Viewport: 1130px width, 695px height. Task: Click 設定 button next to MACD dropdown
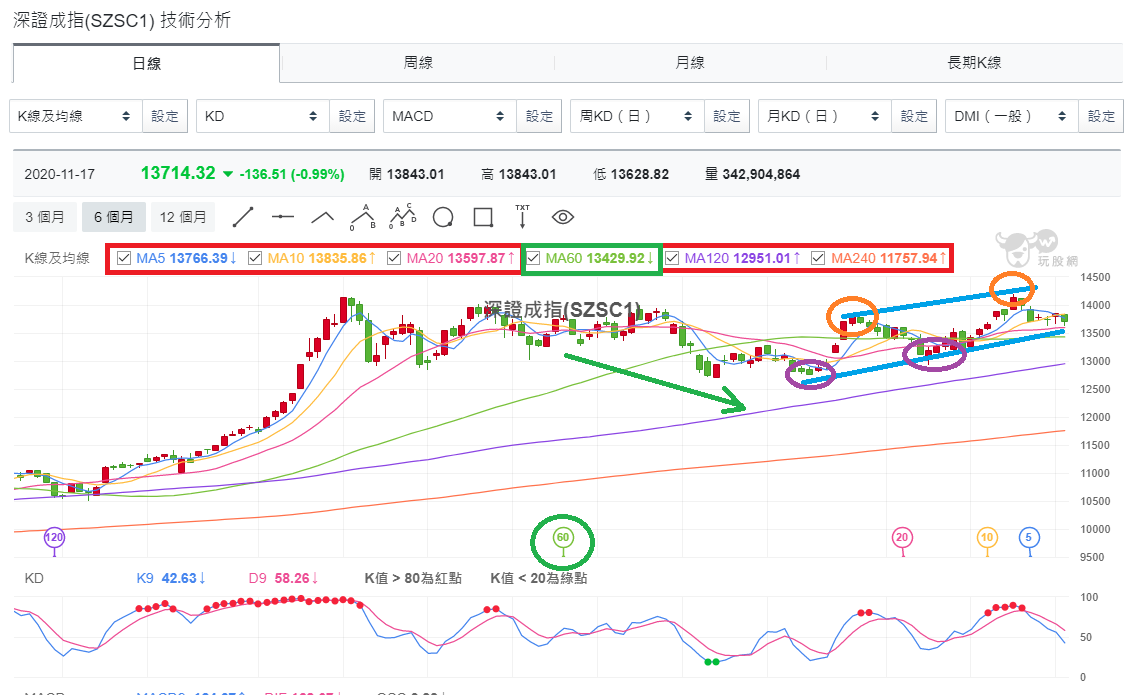(x=540, y=116)
